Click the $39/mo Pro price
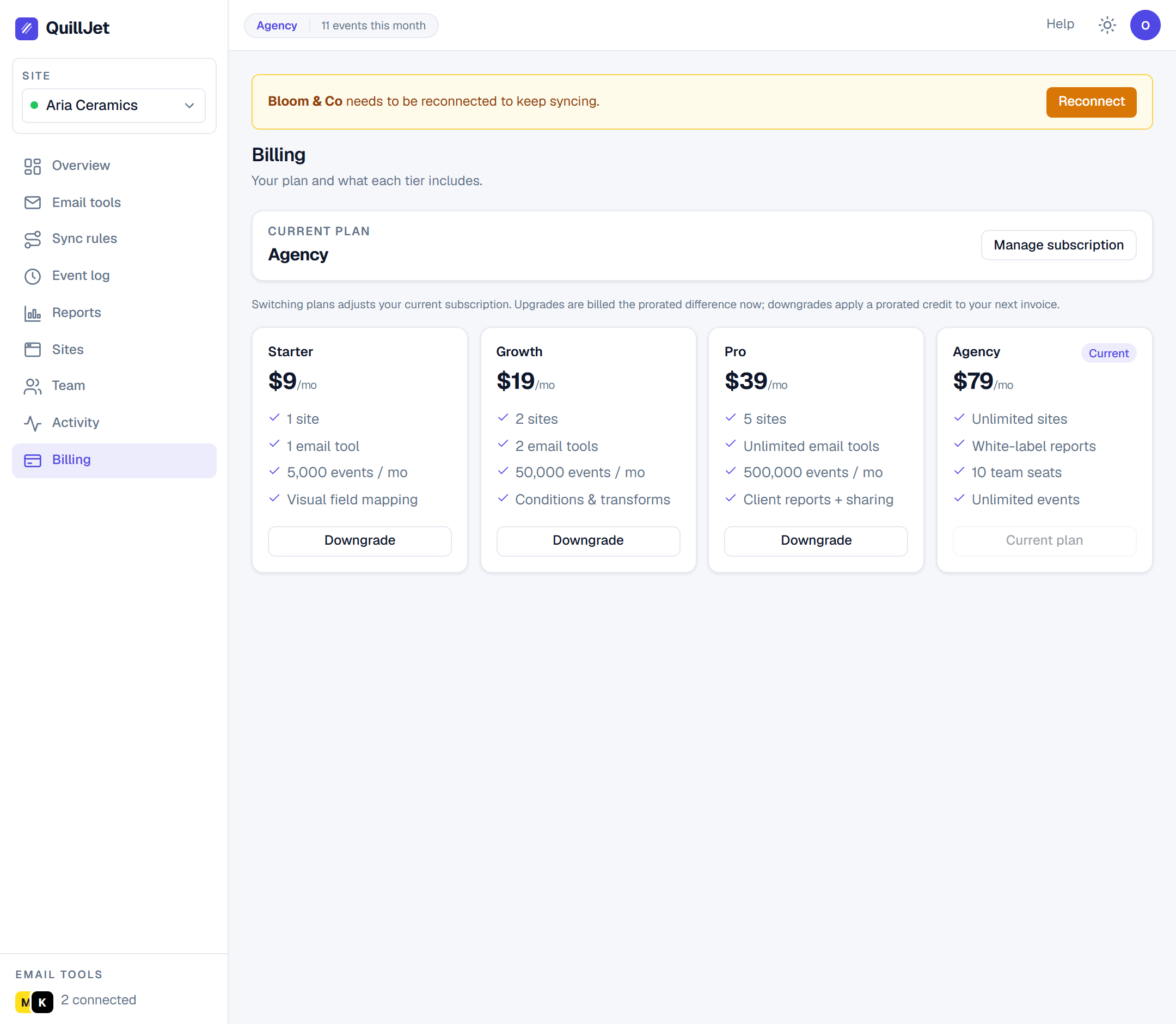Screen dimensions: 1176x1024 click(x=756, y=381)
